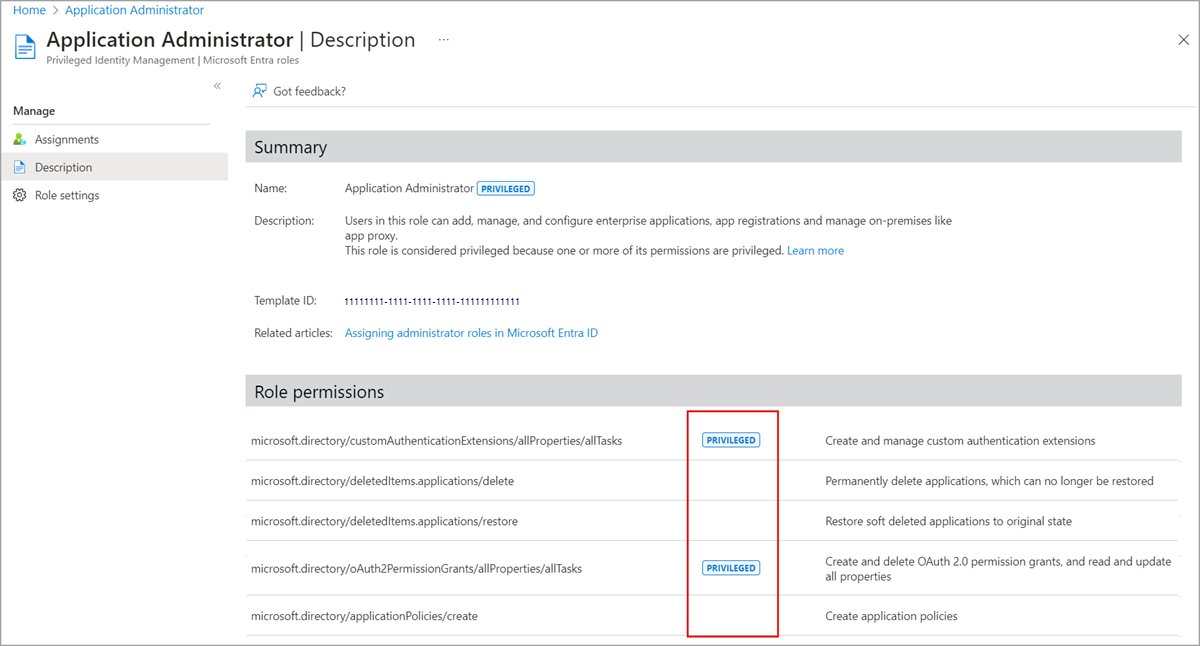1200x646 pixels.
Task: Open Assignments menu item
Action: (x=67, y=139)
